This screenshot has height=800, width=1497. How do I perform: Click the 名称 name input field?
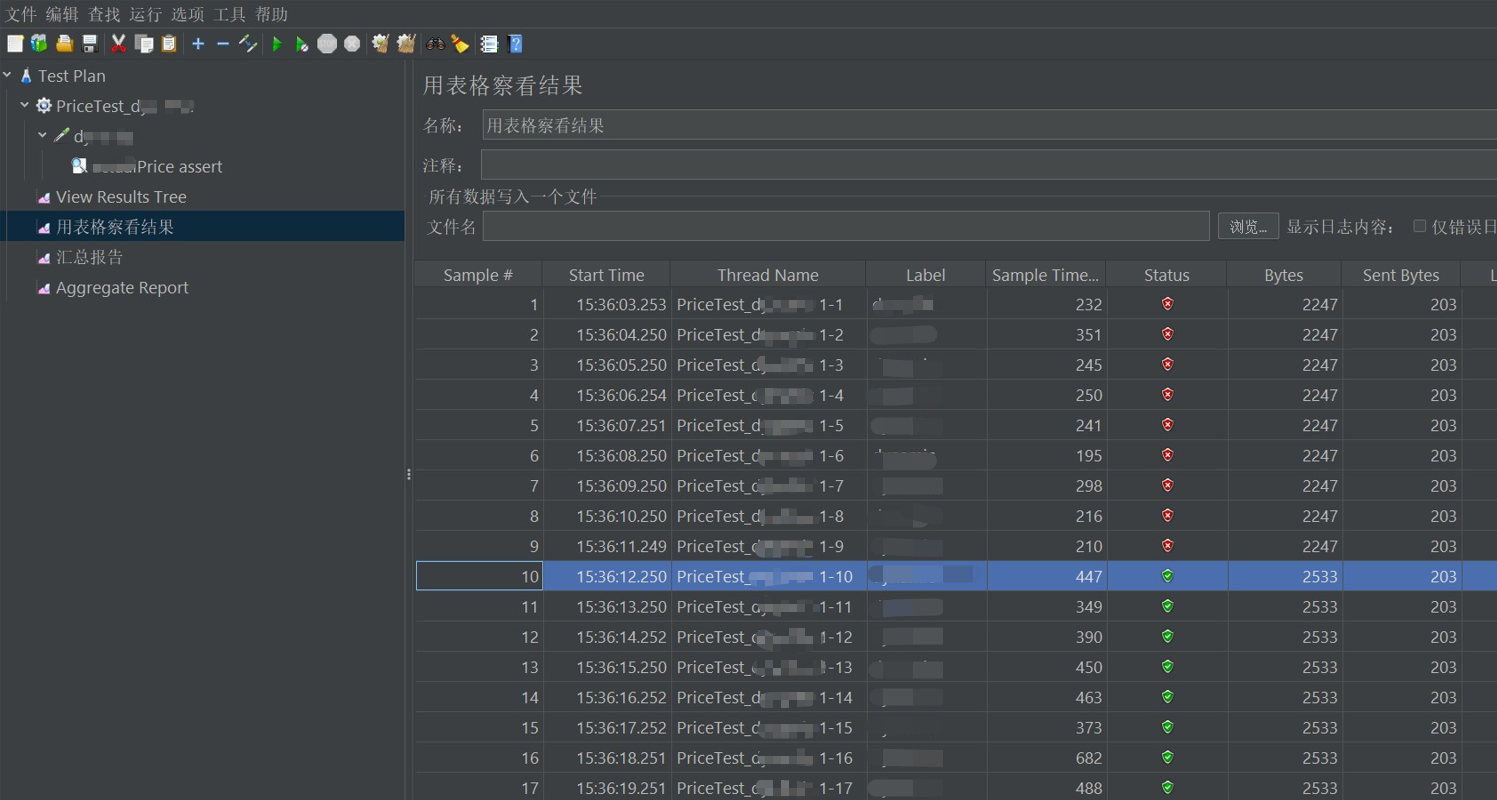989,125
